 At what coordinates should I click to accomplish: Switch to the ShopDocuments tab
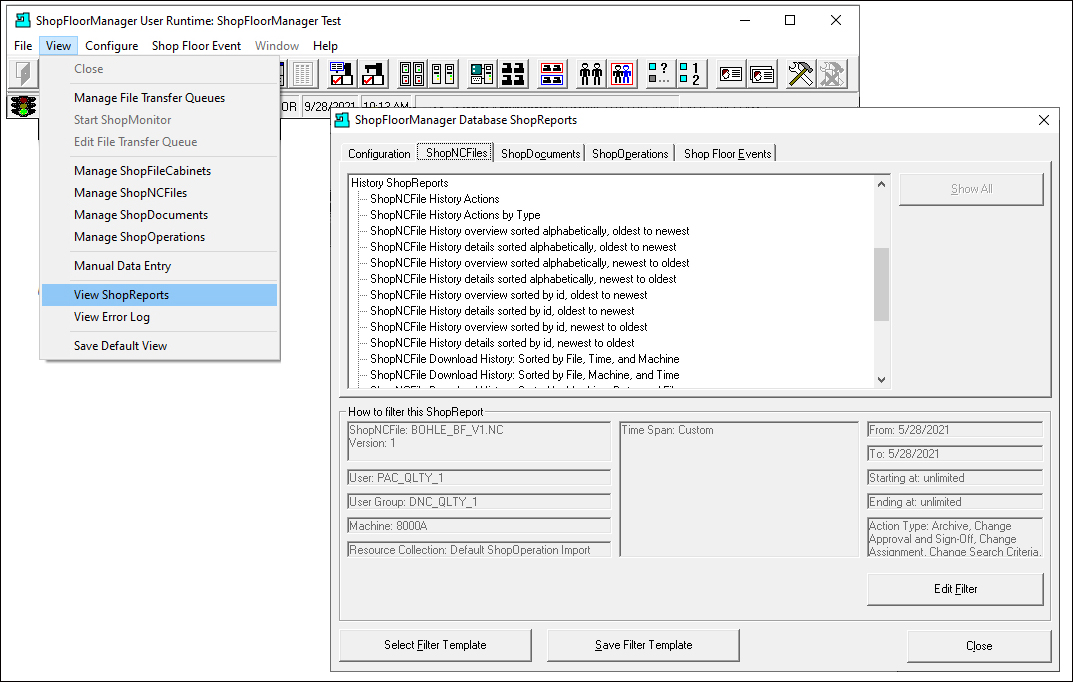(x=541, y=154)
